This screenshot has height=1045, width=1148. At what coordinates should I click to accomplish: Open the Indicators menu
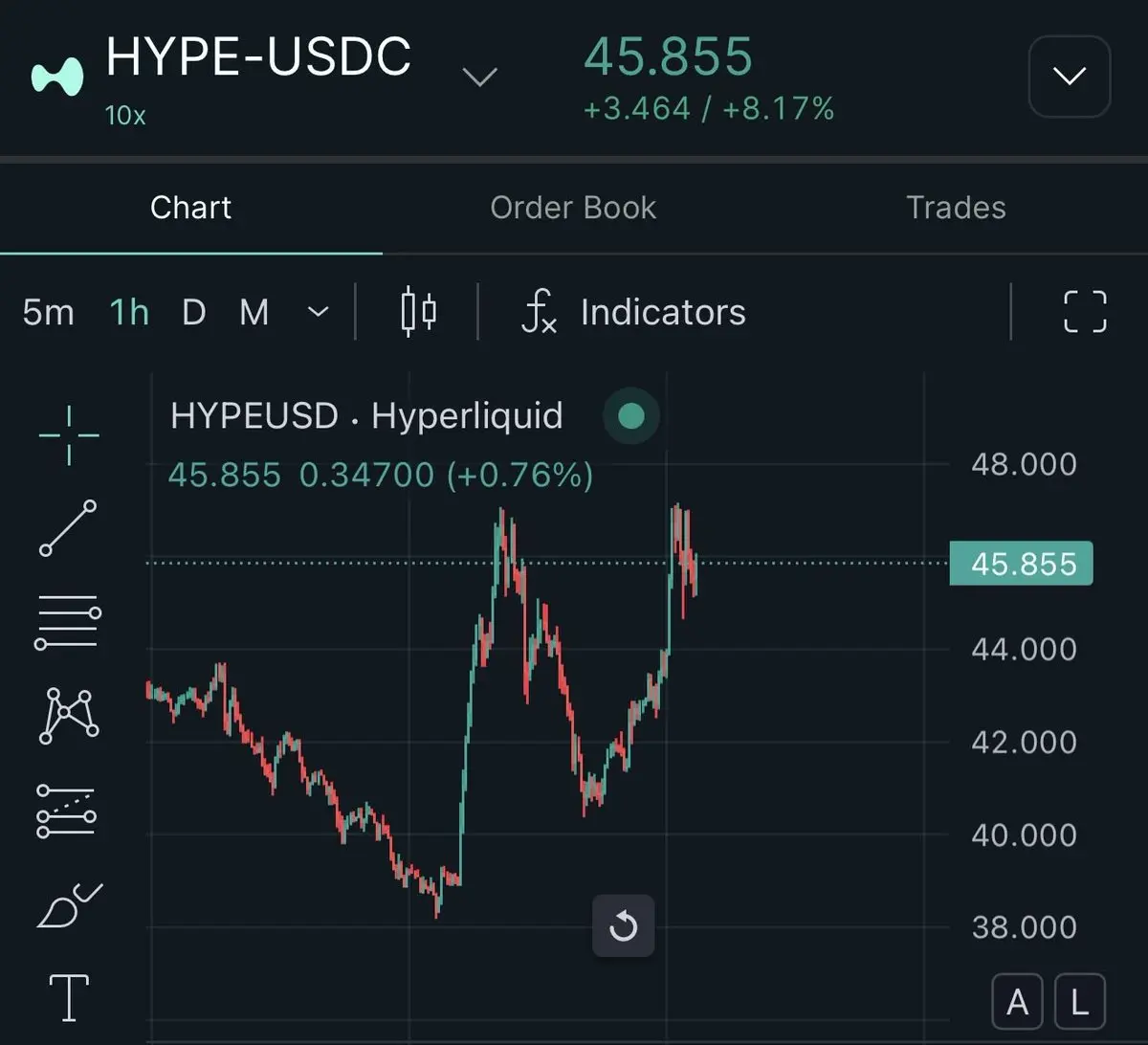tap(633, 313)
